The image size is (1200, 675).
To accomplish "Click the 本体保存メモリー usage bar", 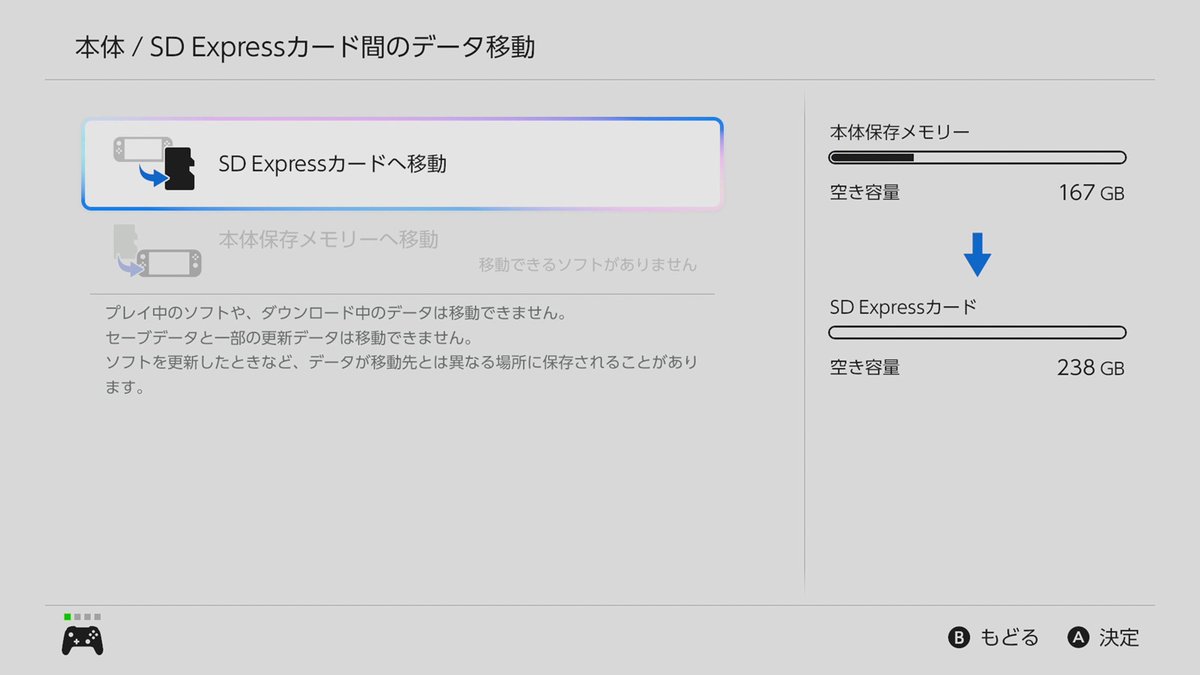I will [x=977, y=158].
